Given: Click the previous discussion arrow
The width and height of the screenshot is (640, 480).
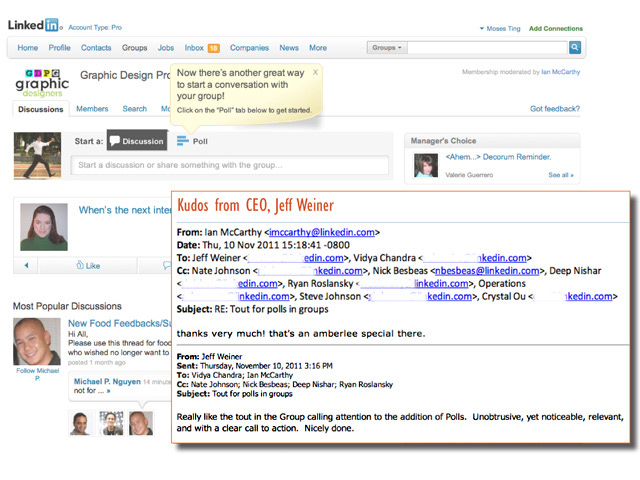Looking at the screenshot, I should coord(26,265).
